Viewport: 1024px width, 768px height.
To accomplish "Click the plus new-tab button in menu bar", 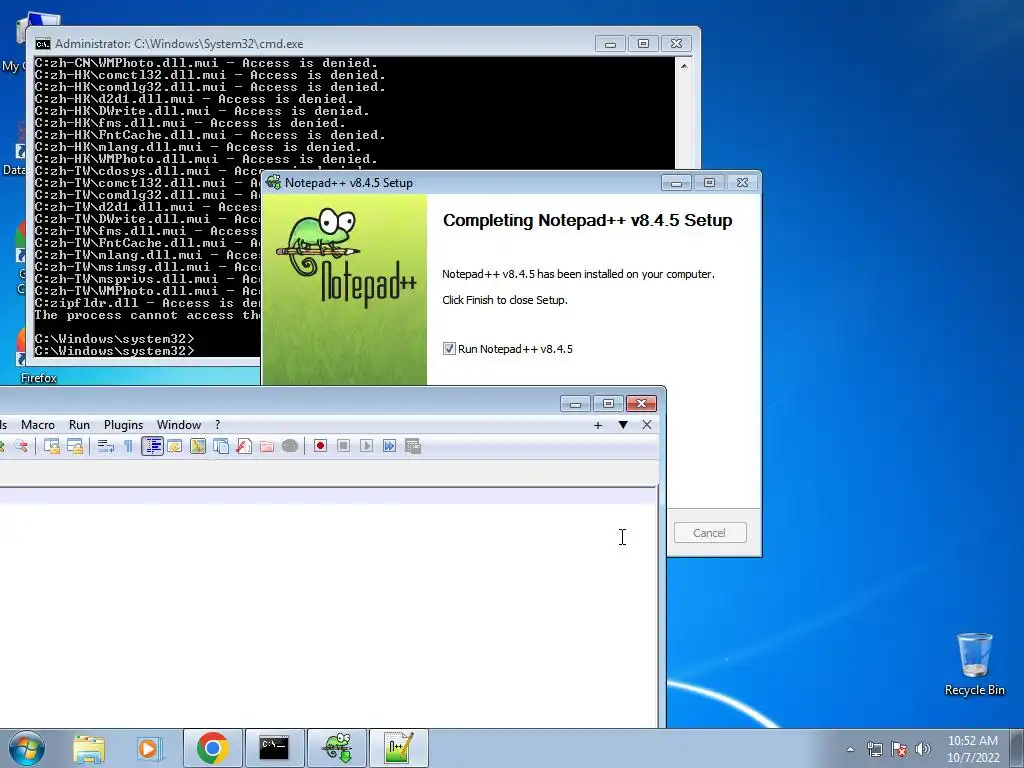I will pyautogui.click(x=598, y=425).
